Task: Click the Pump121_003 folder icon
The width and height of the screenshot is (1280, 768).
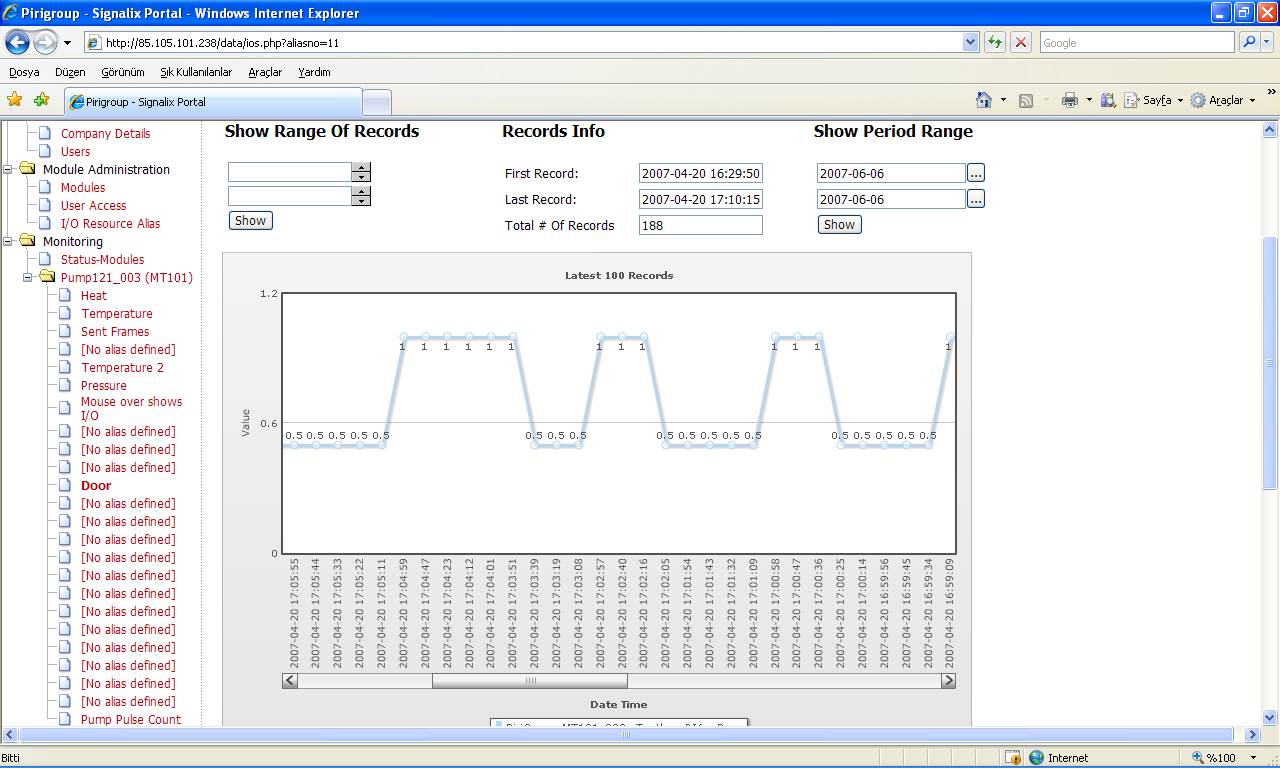Action: (47, 277)
